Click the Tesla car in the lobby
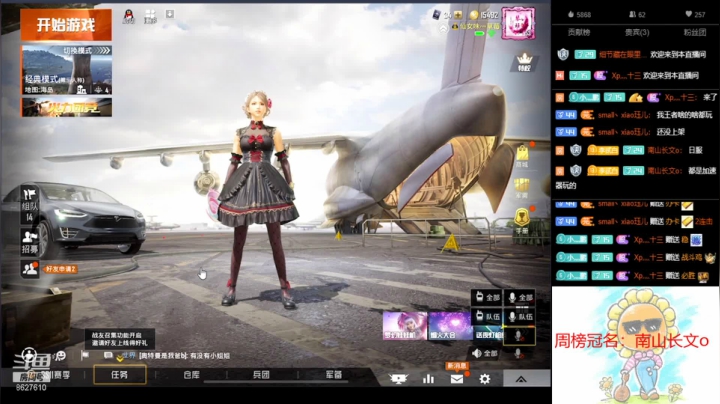The height and width of the screenshot is (404, 720). [76, 218]
